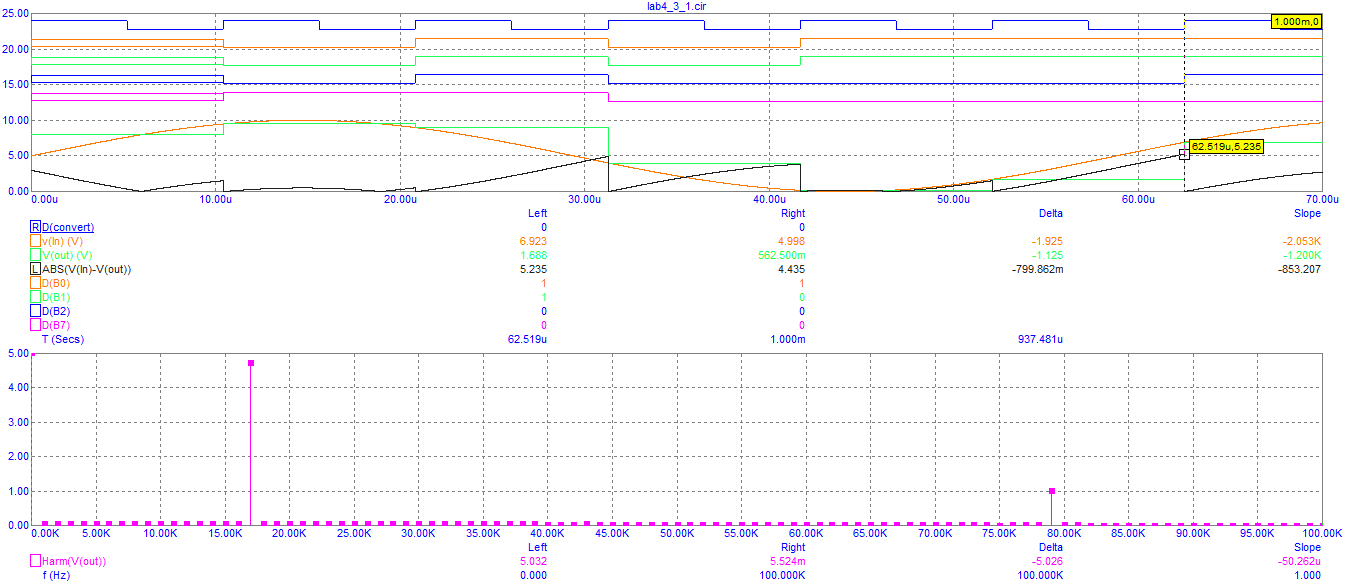Click the harmonic peak marker near 79K
1346x587 pixels.
(1052, 491)
